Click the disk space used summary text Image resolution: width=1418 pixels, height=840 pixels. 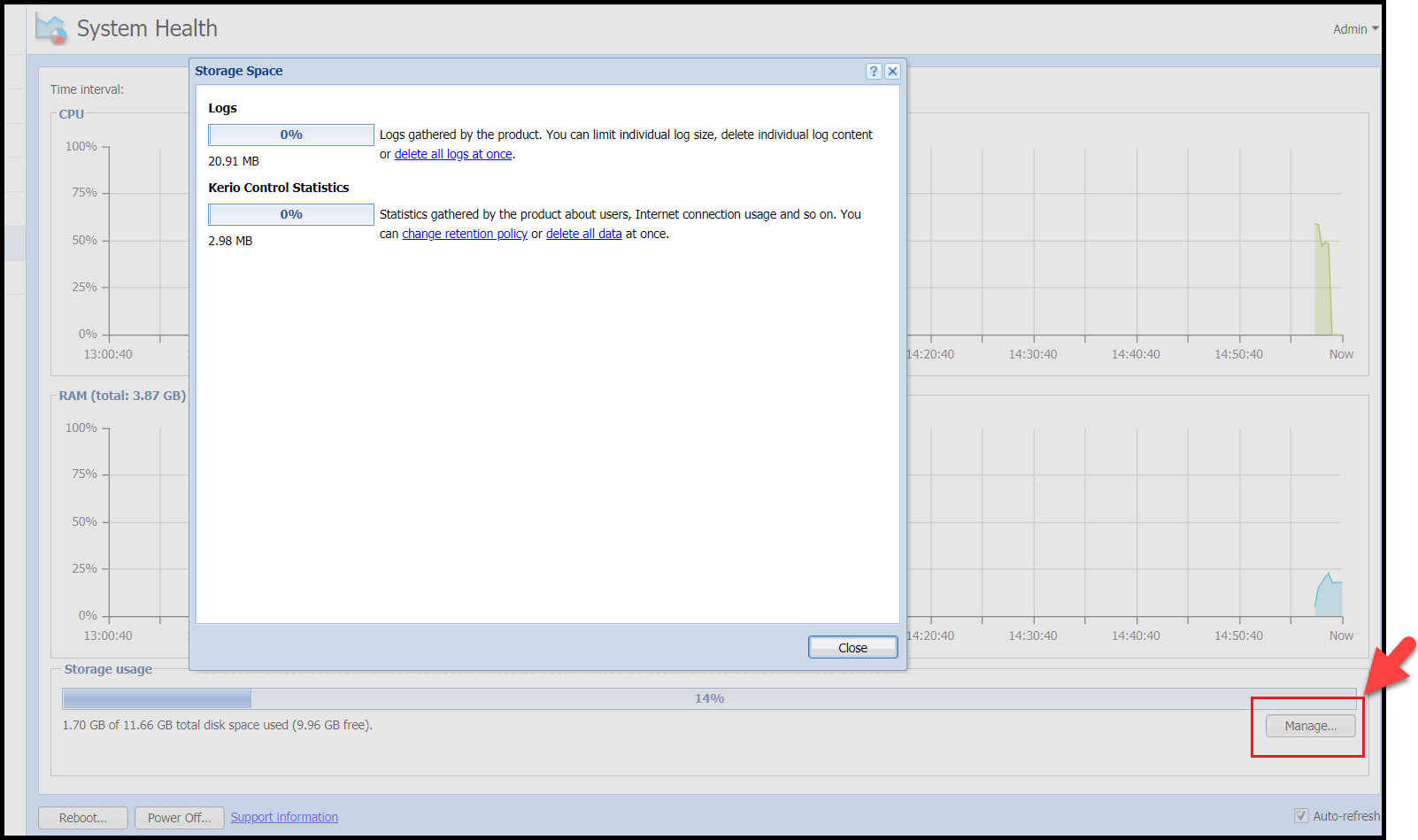coord(217,725)
